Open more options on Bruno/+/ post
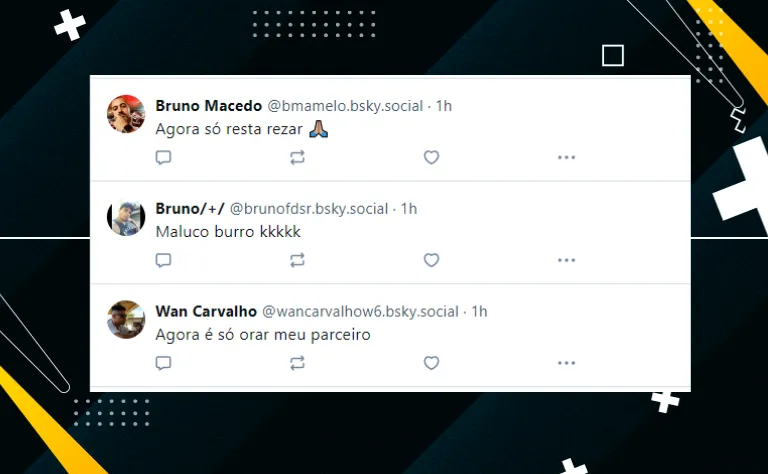This screenshot has width=768, height=474. [566, 260]
